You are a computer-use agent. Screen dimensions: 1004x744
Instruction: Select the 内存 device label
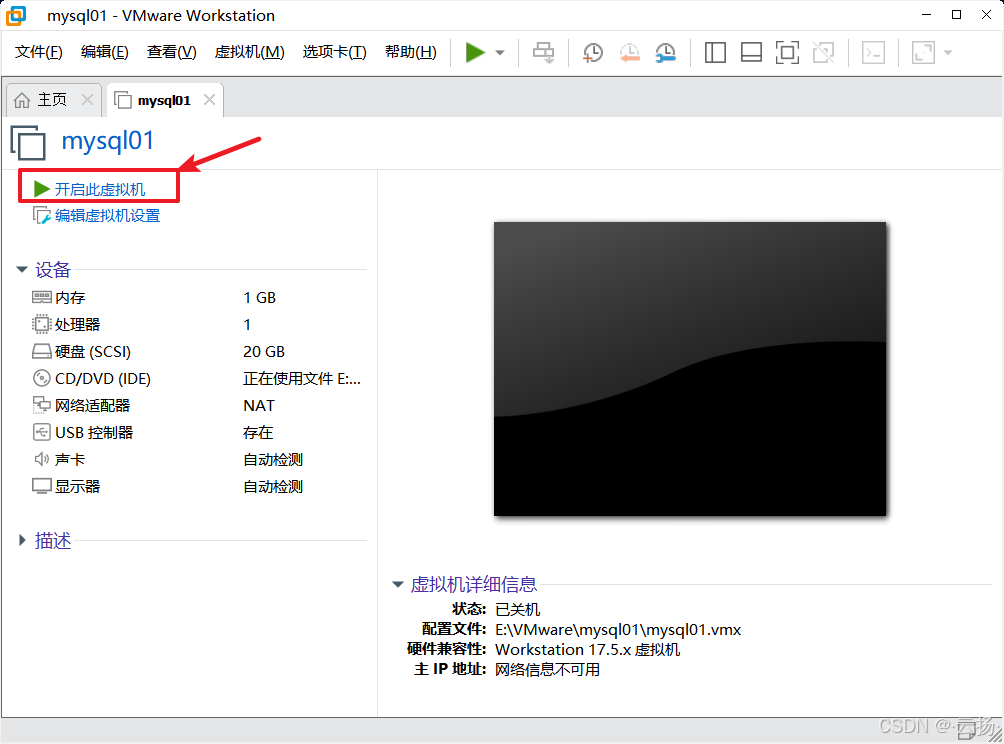pyautogui.click(x=70, y=298)
